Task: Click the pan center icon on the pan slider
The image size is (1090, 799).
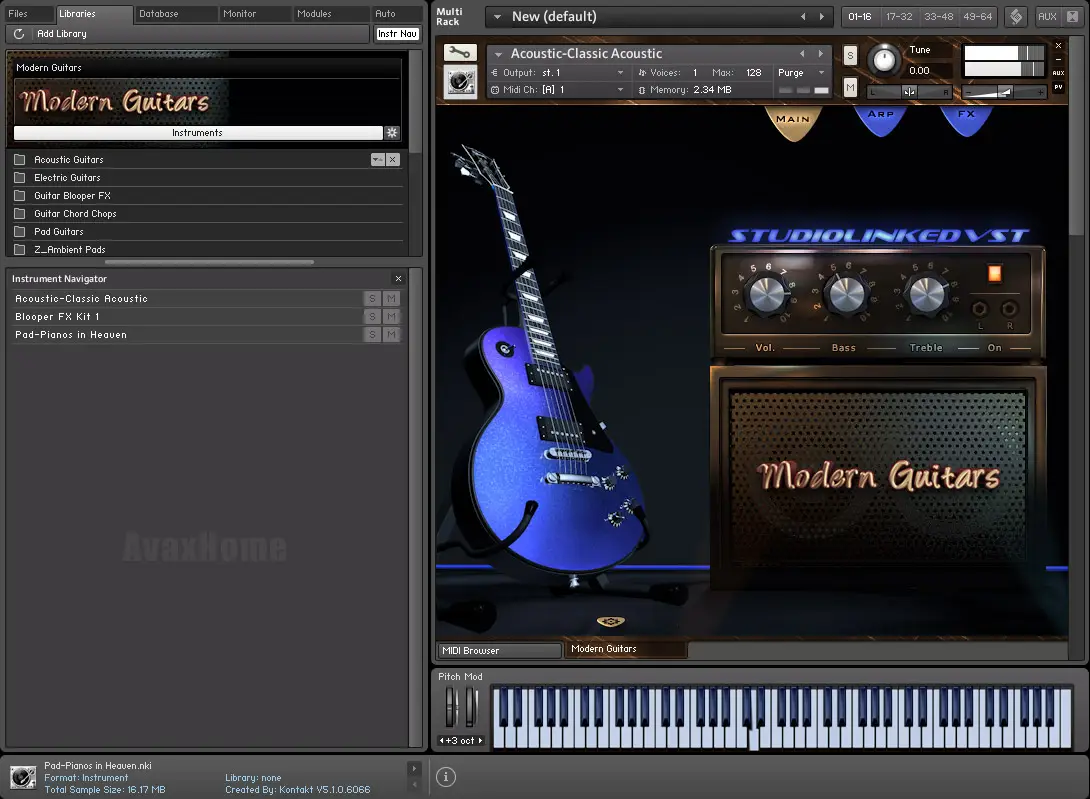Action: [909, 92]
